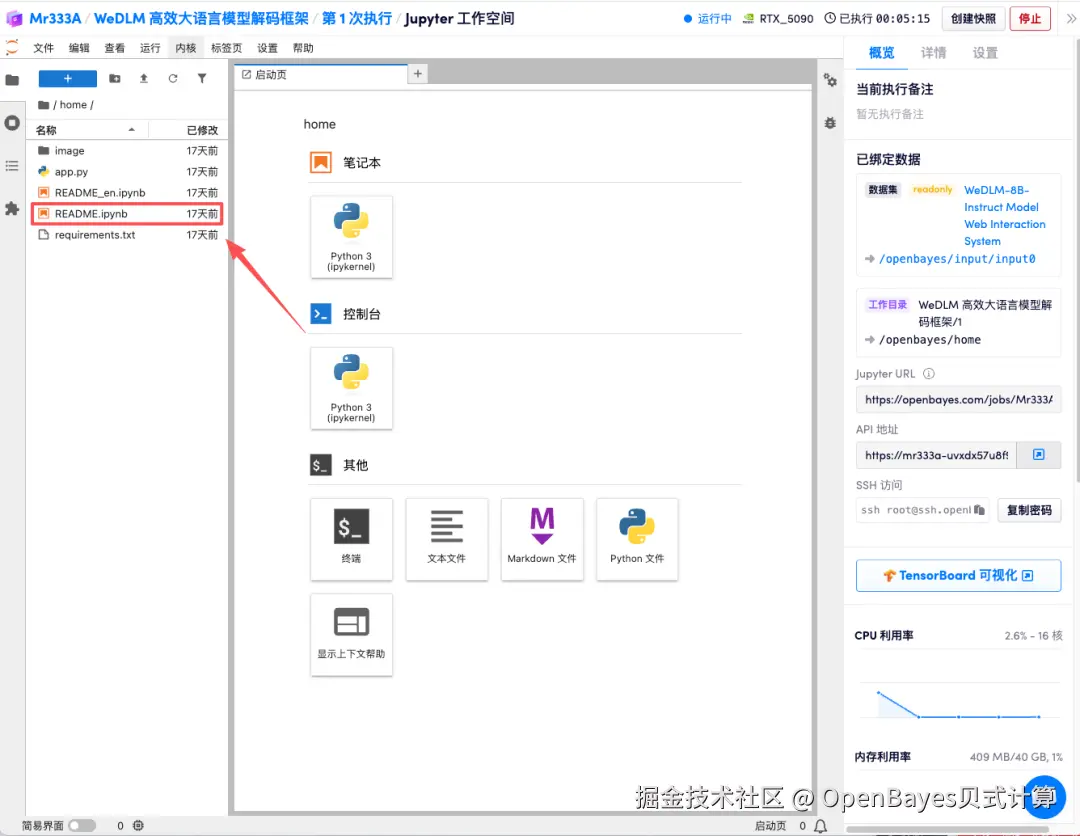
Task: Click the Jupyter logo at the menu bar left
Action: click(12, 48)
